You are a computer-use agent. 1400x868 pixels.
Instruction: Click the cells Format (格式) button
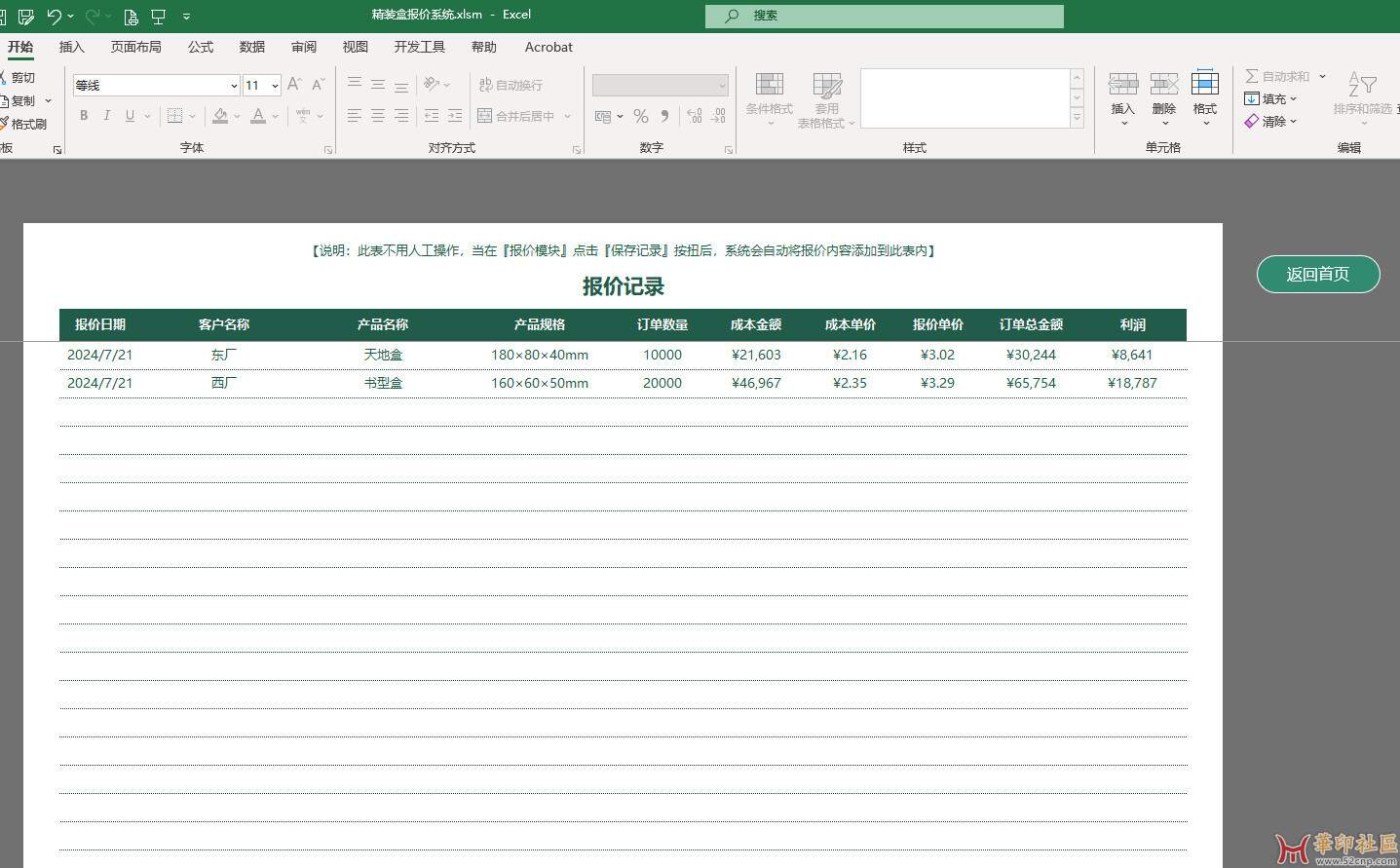point(1205,98)
